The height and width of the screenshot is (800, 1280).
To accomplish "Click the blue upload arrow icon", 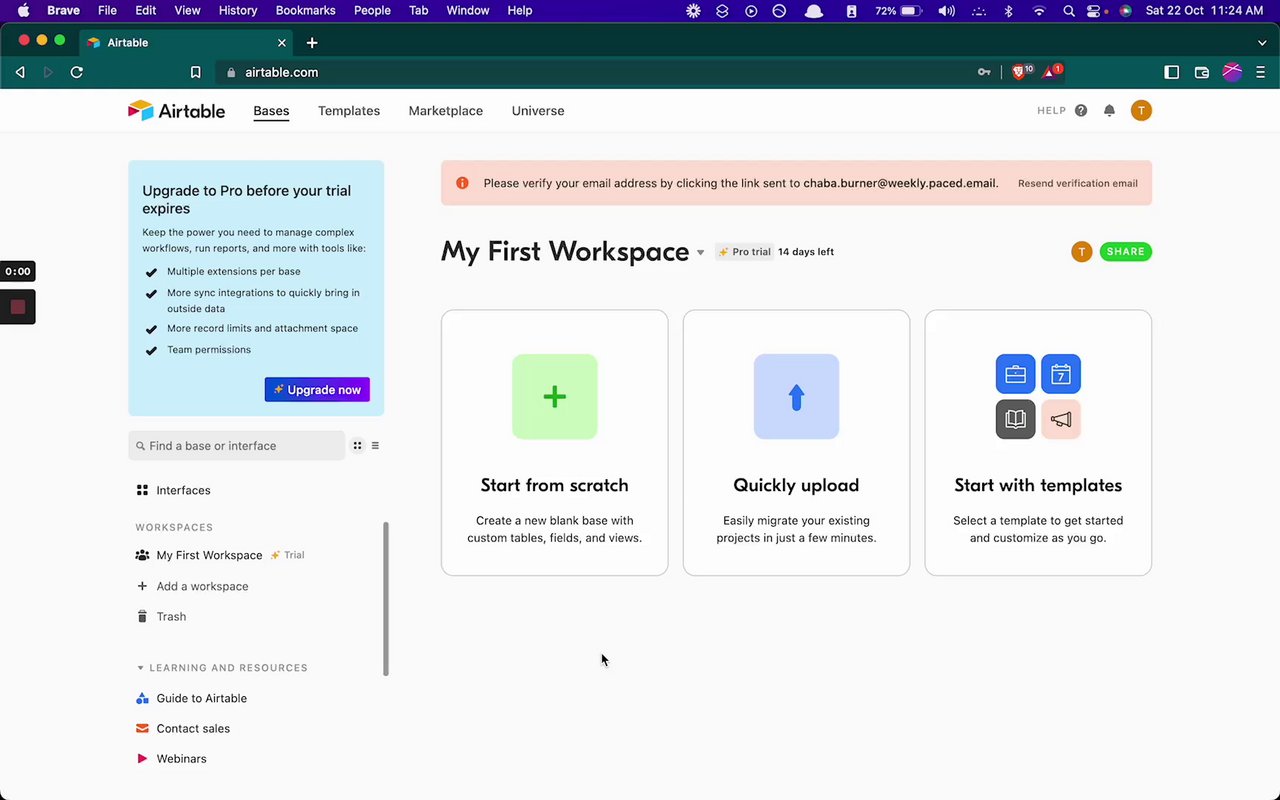I will [x=796, y=397].
